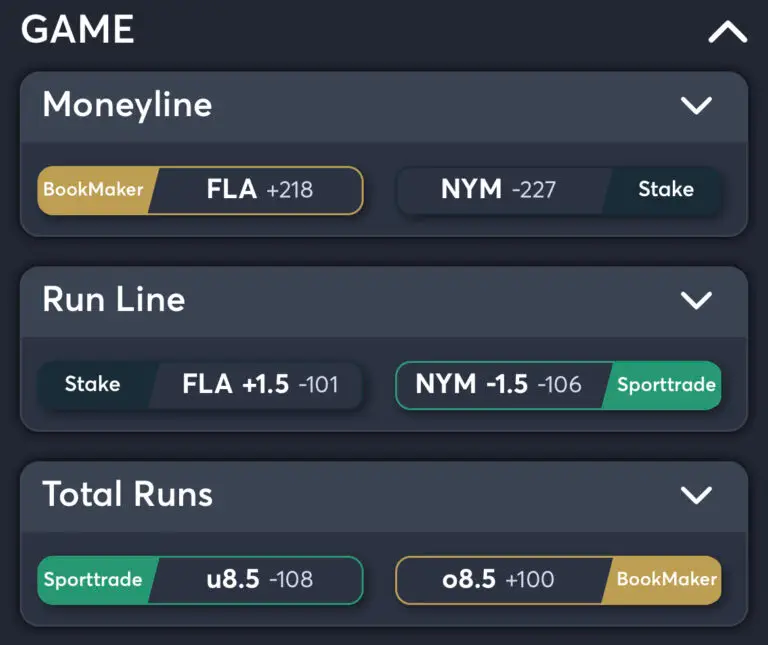Pick NYM -1.5 run line odds
The width and height of the screenshot is (768, 645).
[498, 385]
